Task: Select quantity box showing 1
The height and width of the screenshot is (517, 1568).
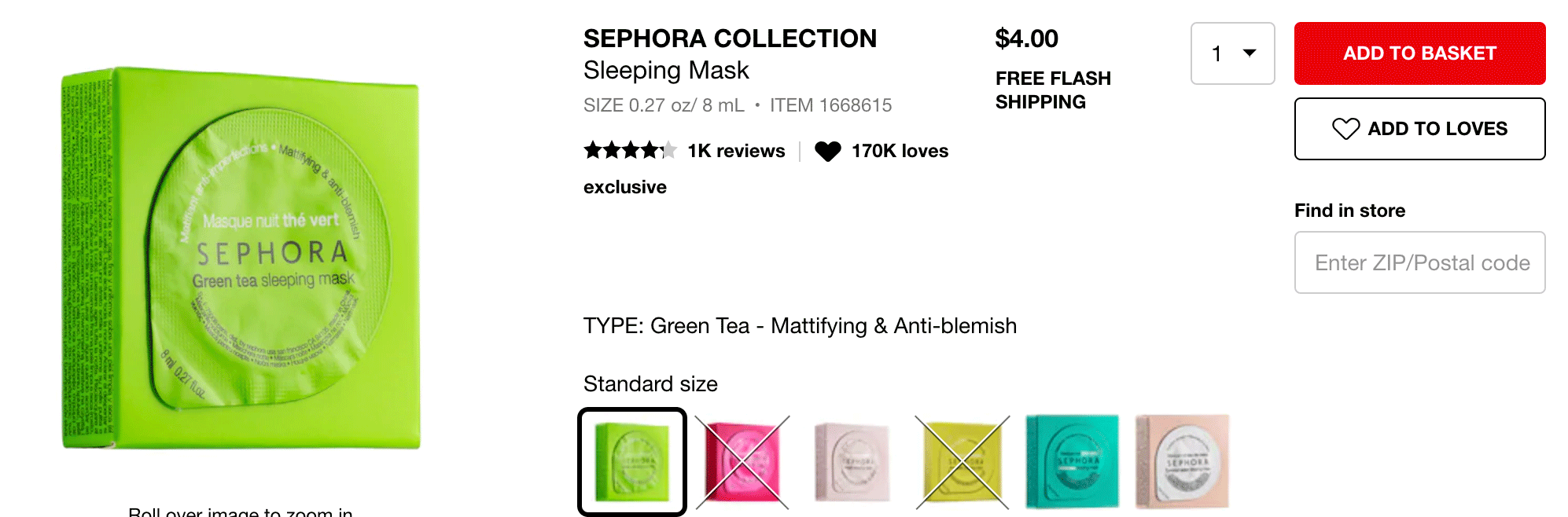Action: coord(1233,53)
